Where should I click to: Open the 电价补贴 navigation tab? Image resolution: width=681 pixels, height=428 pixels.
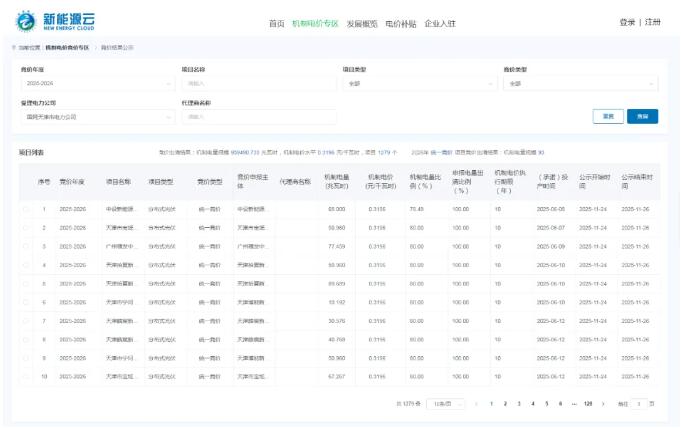click(x=401, y=22)
